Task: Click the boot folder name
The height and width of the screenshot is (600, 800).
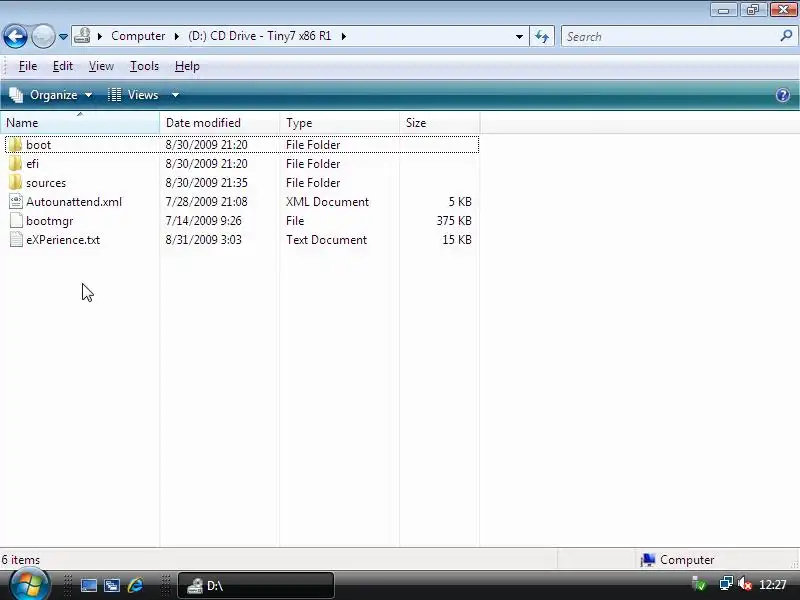Action: (x=38, y=145)
